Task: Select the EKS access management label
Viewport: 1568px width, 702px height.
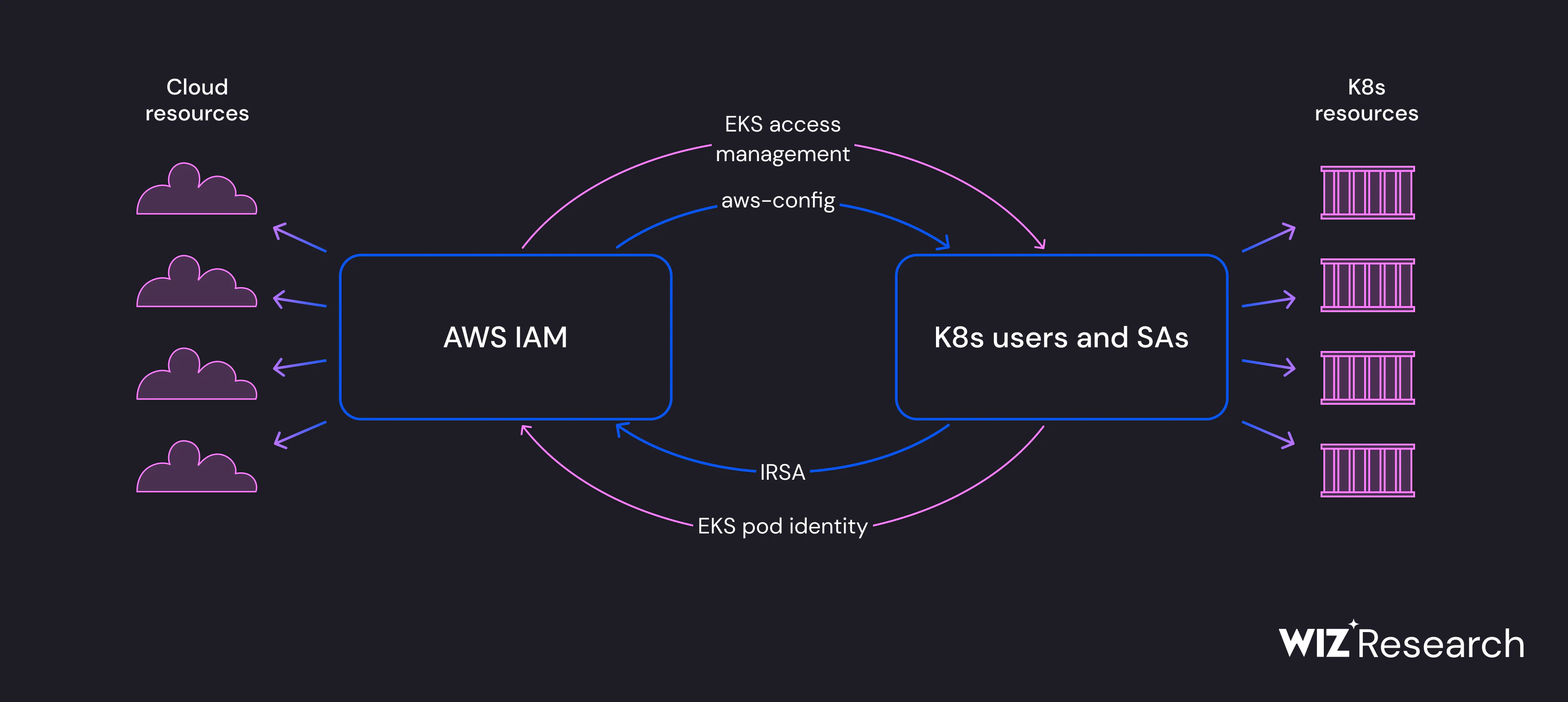Action: pyautogui.click(x=782, y=139)
